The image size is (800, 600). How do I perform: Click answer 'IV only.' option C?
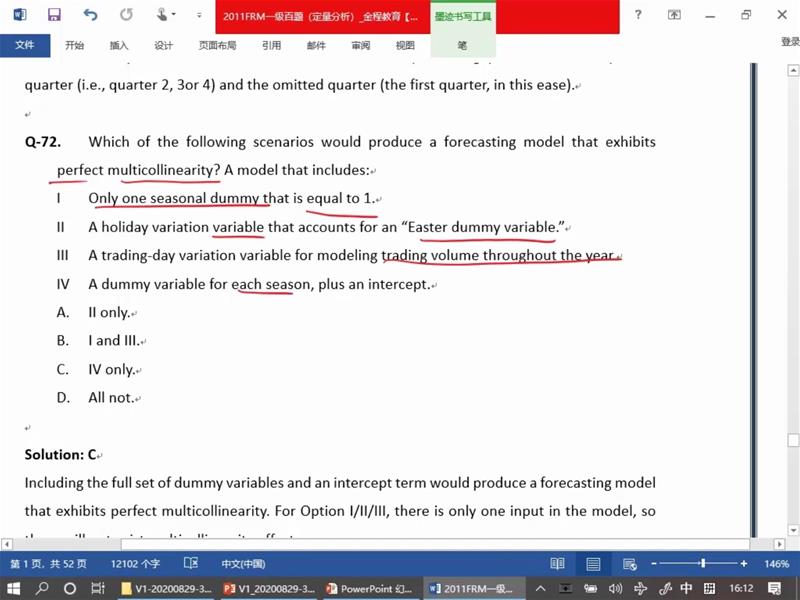click(x=112, y=369)
